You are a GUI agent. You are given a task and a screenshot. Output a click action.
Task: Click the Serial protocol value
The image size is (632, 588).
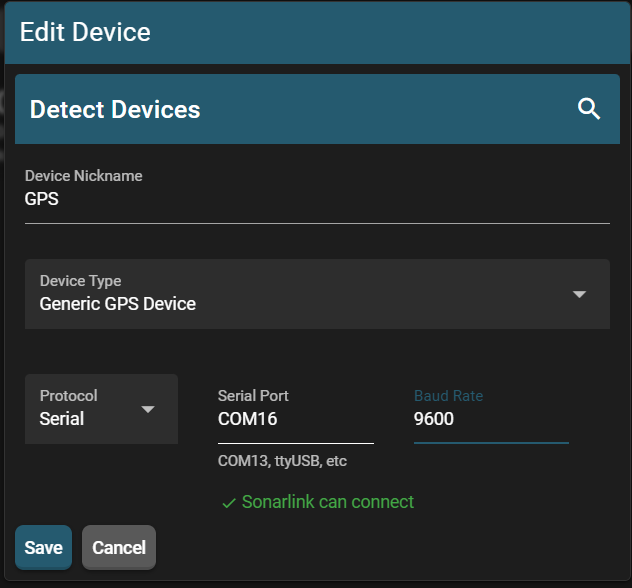(62, 419)
